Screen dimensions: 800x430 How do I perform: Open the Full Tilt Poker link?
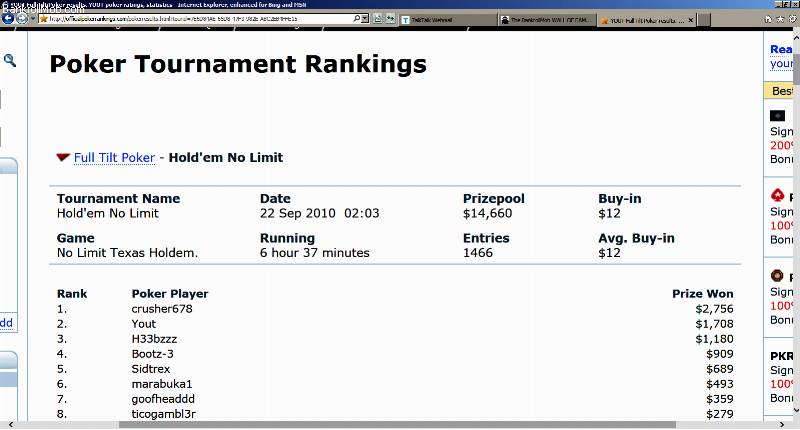[114, 158]
